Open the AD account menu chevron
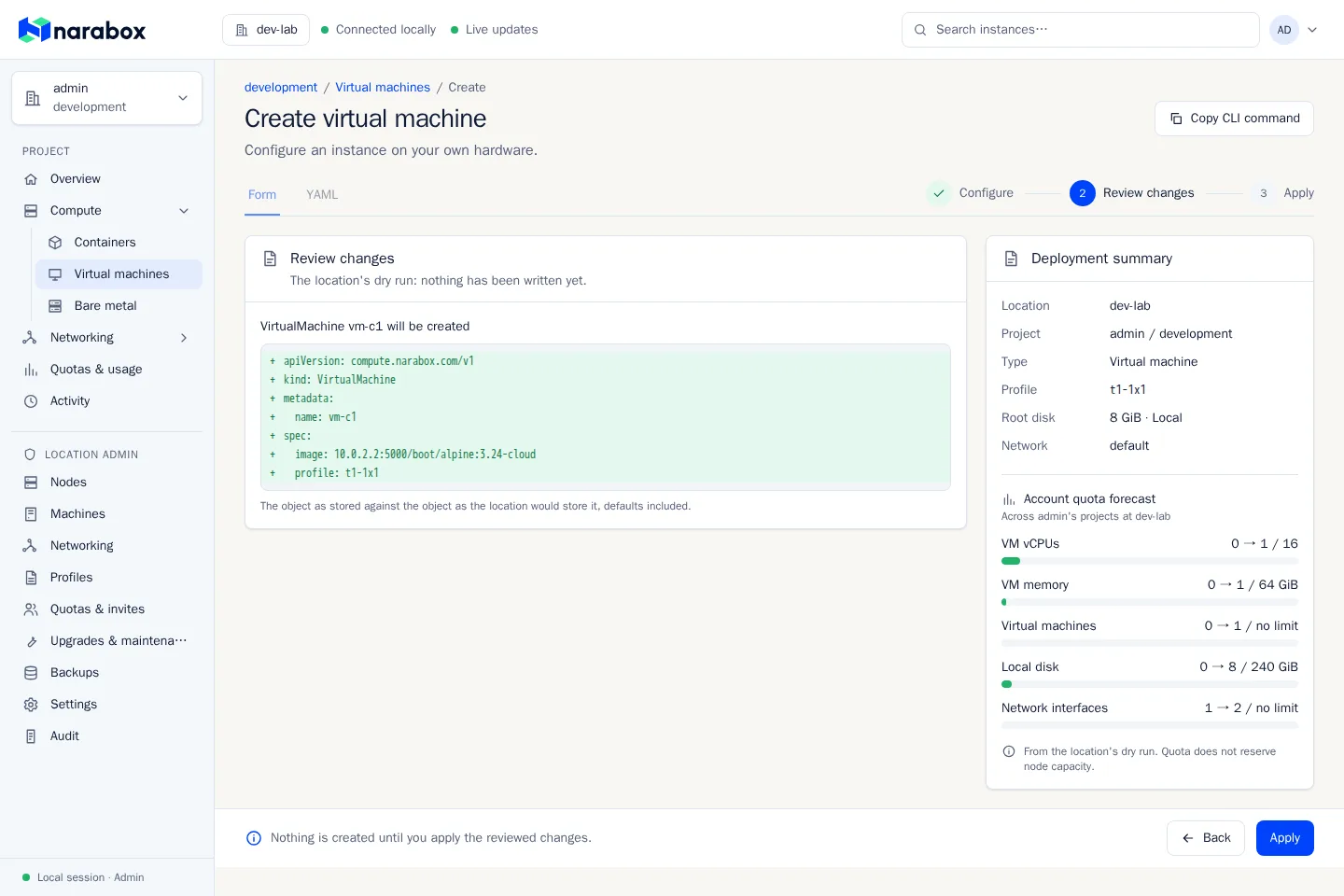The width and height of the screenshot is (1344, 896). (1312, 30)
